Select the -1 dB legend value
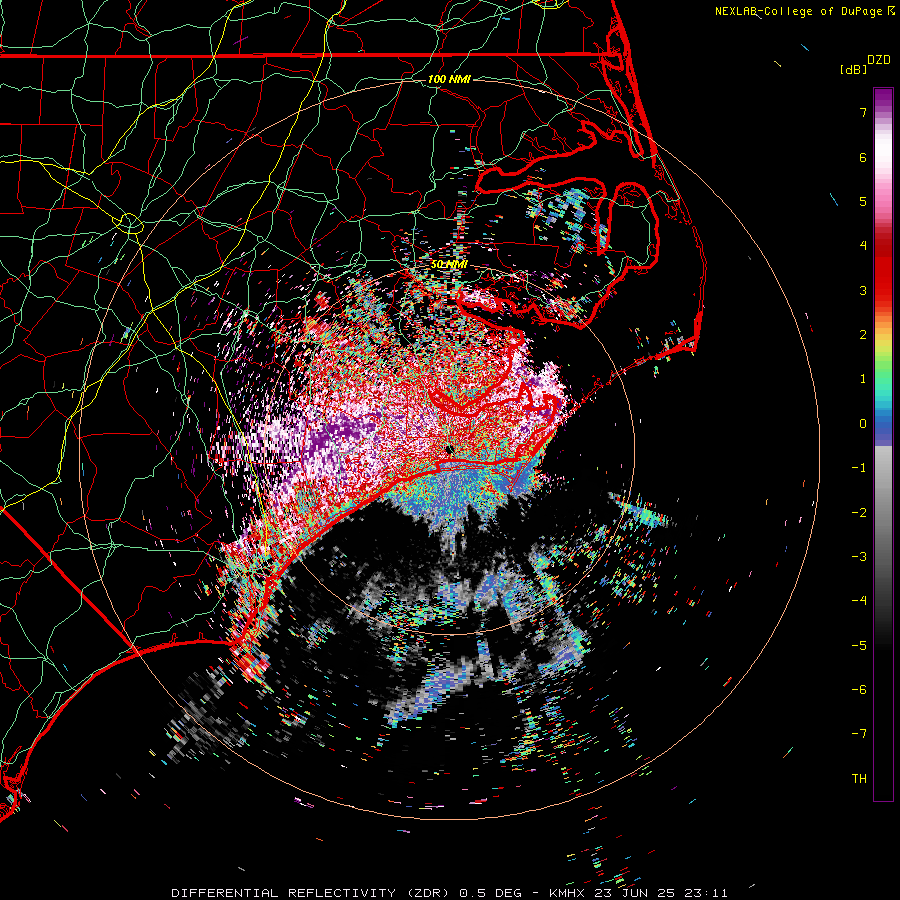The image size is (900, 900). [x=859, y=468]
